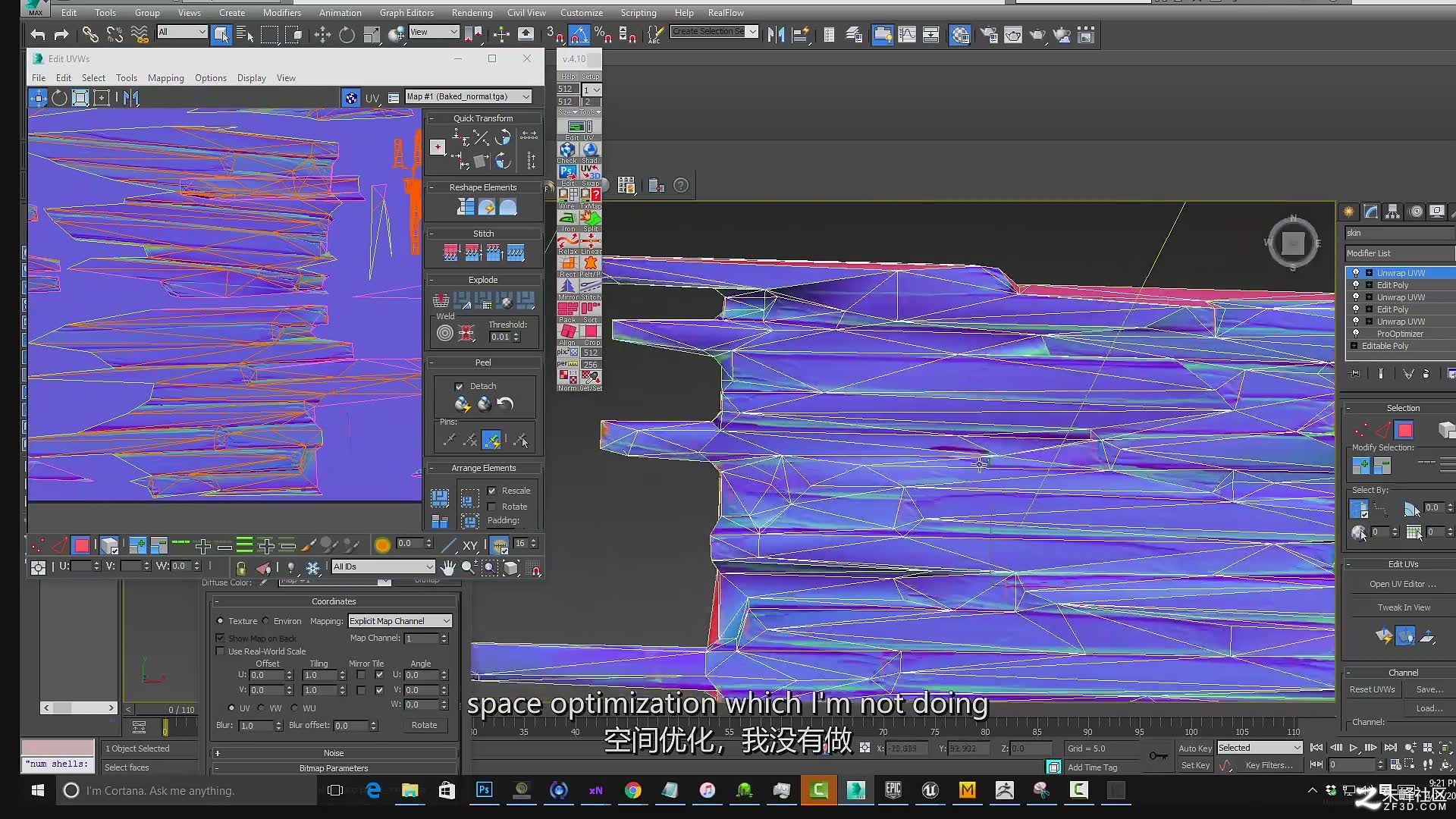
Task: Select the Select and Rotate tool
Action: pyautogui.click(x=347, y=35)
